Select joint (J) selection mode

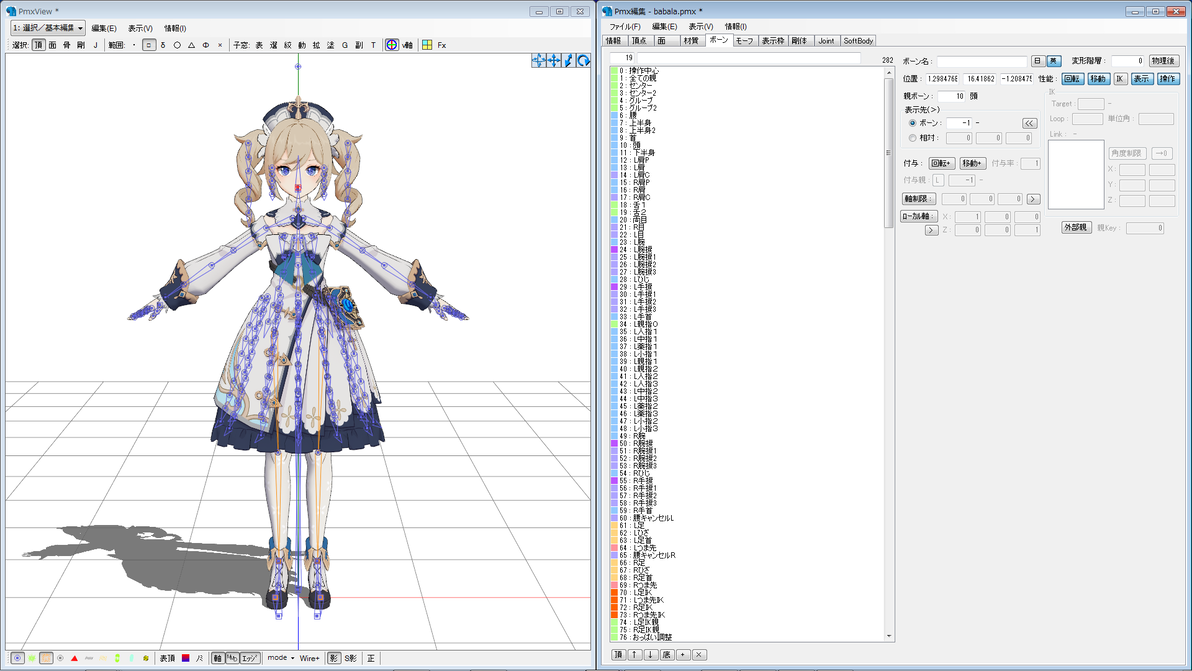95,46
